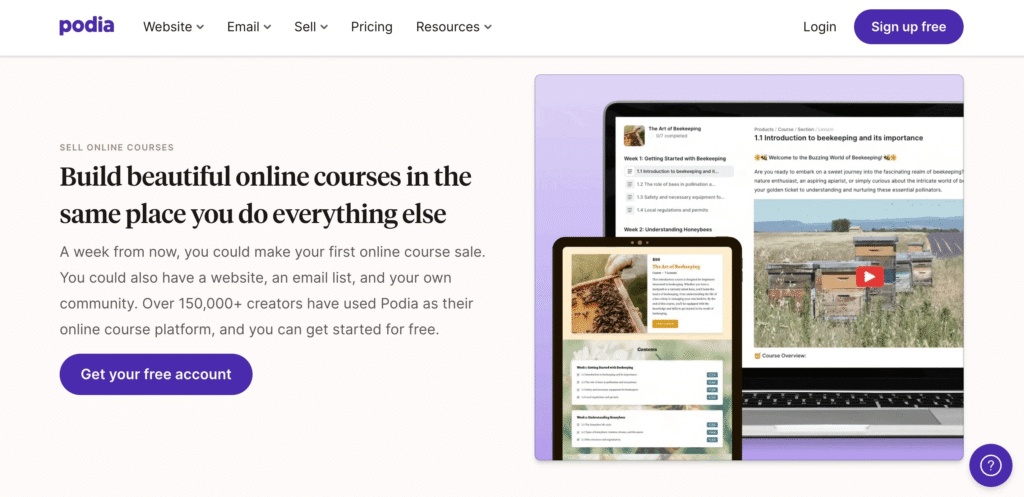The image size is (1024, 497).
Task: Click the beekeeper honeycomb image on tablet
Action: coord(609,294)
